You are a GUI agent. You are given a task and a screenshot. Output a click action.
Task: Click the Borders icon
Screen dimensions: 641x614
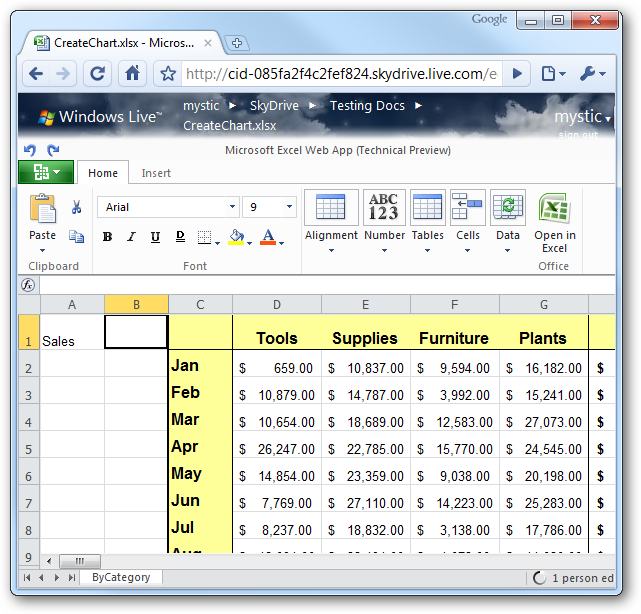(x=204, y=237)
